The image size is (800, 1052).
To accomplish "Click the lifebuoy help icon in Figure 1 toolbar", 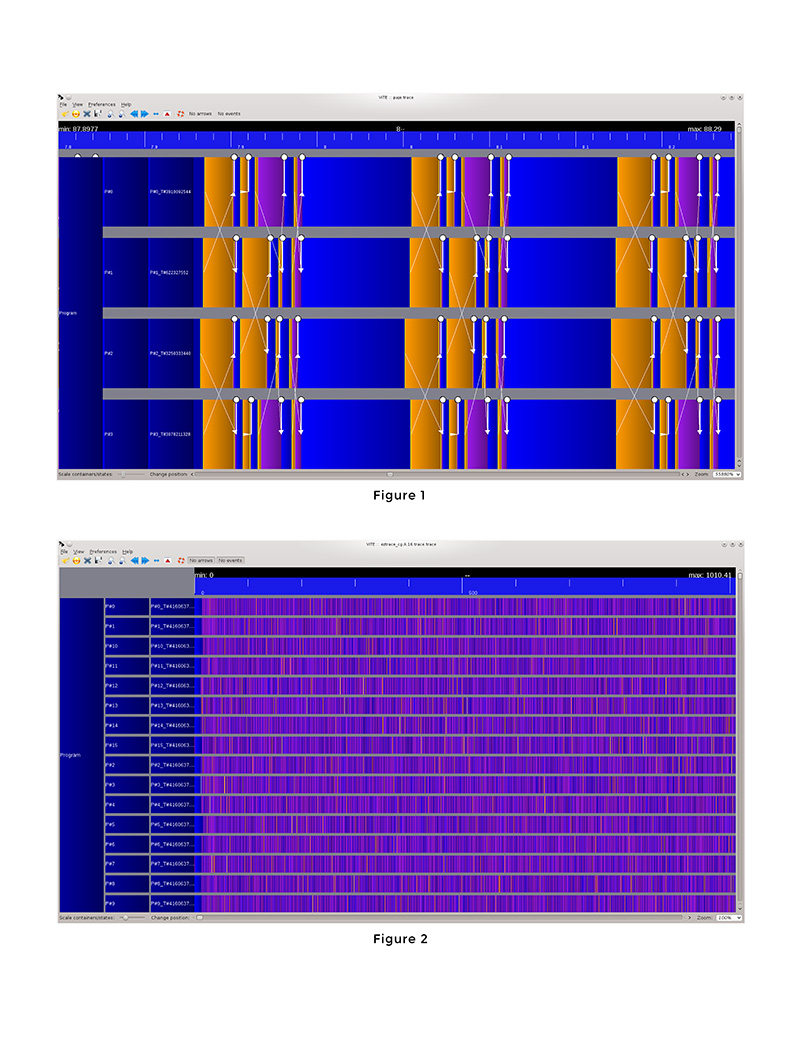I will click(x=180, y=114).
